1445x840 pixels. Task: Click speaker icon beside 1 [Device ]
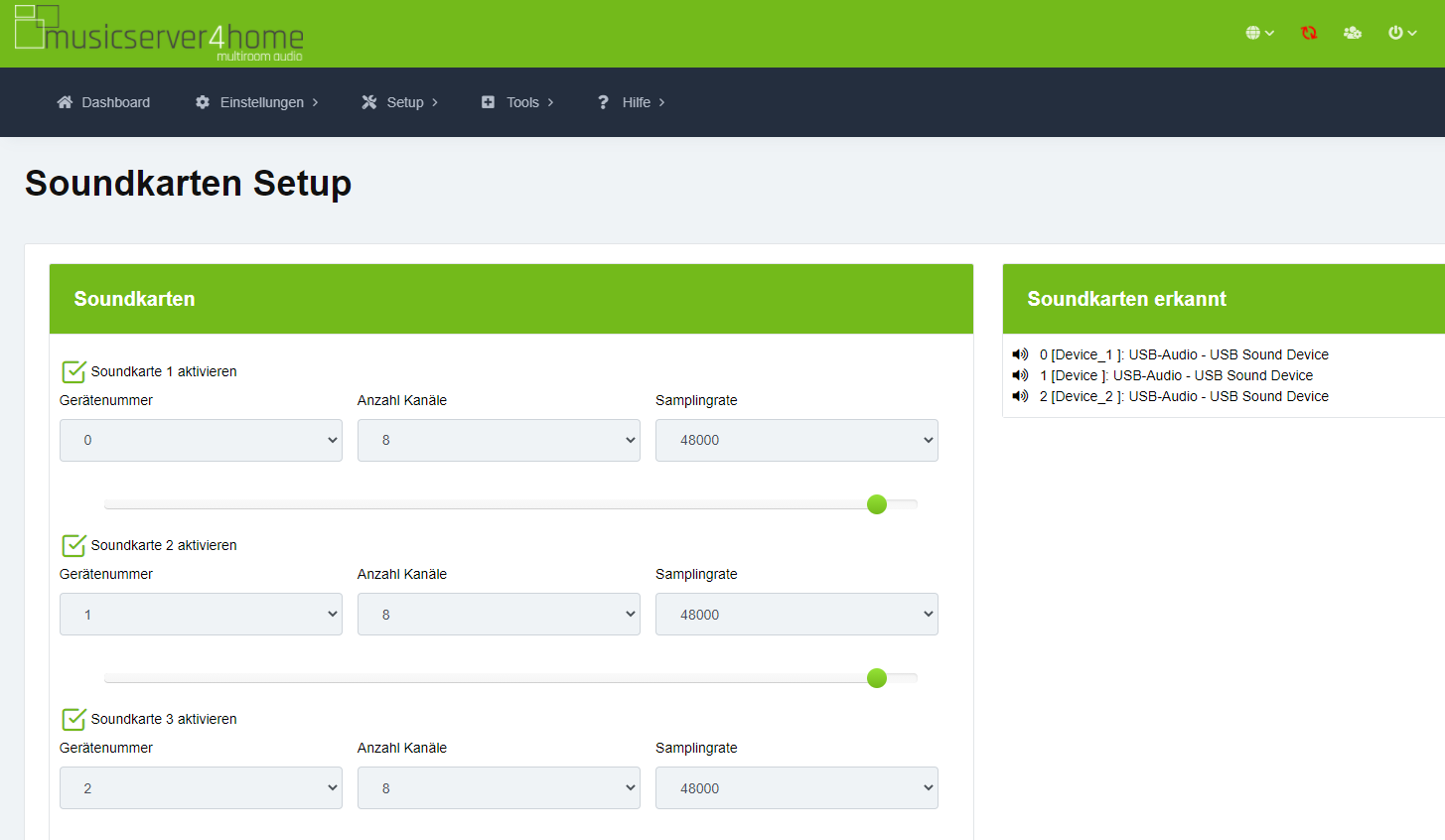[x=1020, y=375]
